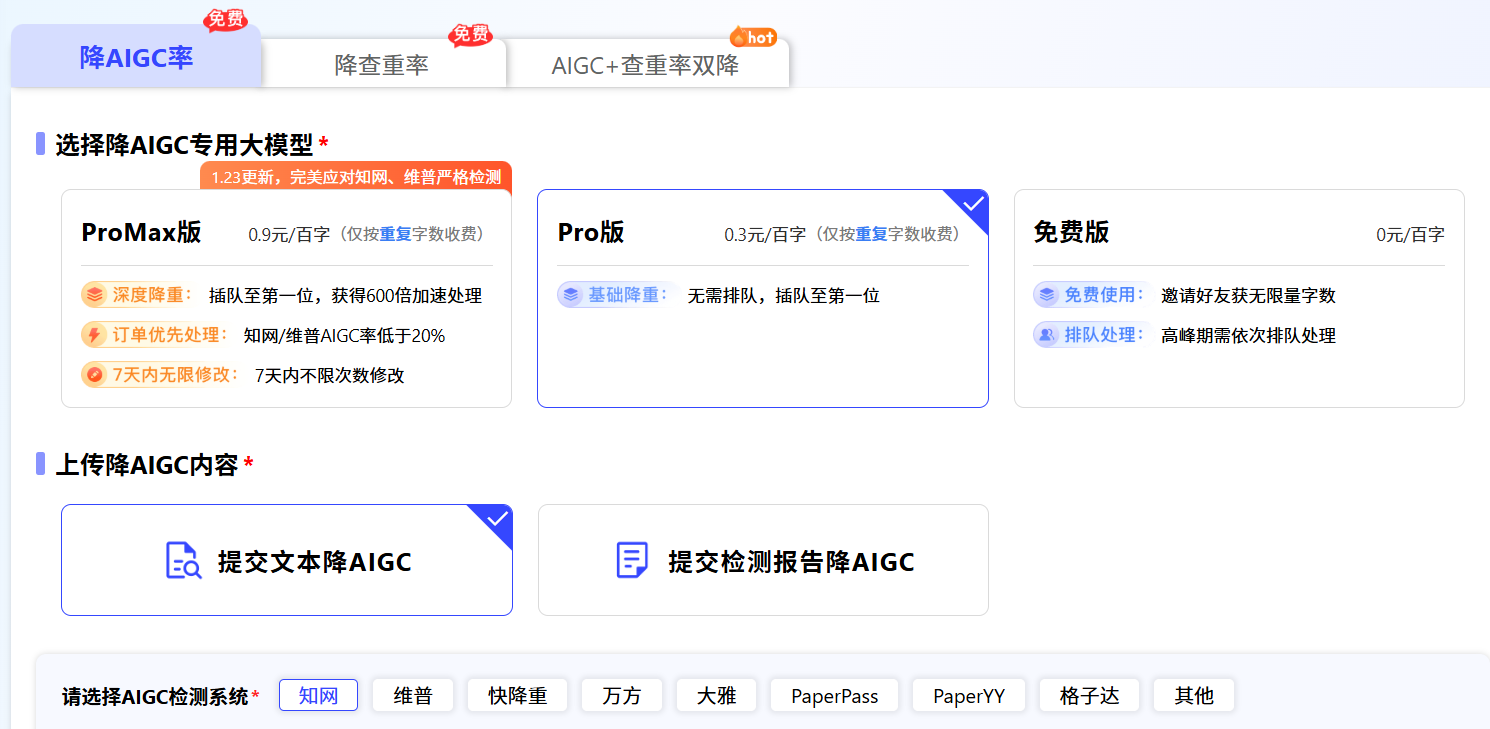Select 维普 as the detection system
This screenshot has height=729, width=1490.
(x=413, y=695)
